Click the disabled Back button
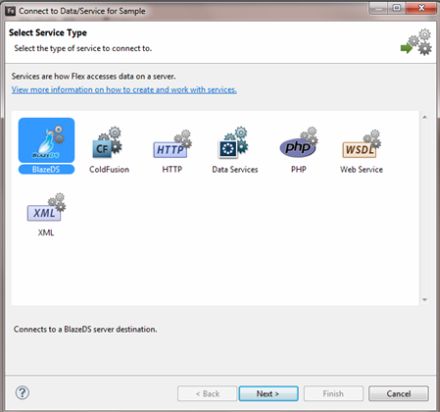Screen dimensions: 440x412 (x=207, y=394)
